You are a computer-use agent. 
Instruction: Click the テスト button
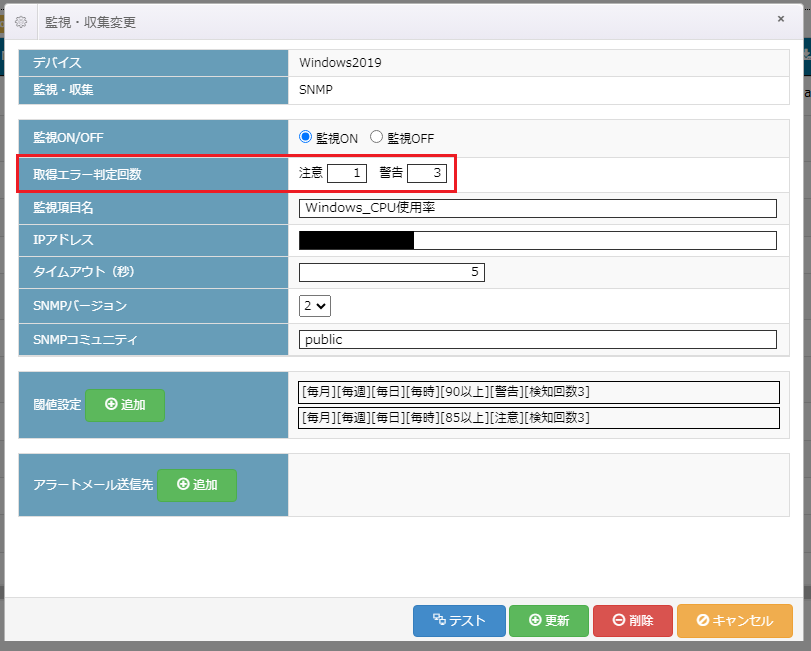click(459, 620)
